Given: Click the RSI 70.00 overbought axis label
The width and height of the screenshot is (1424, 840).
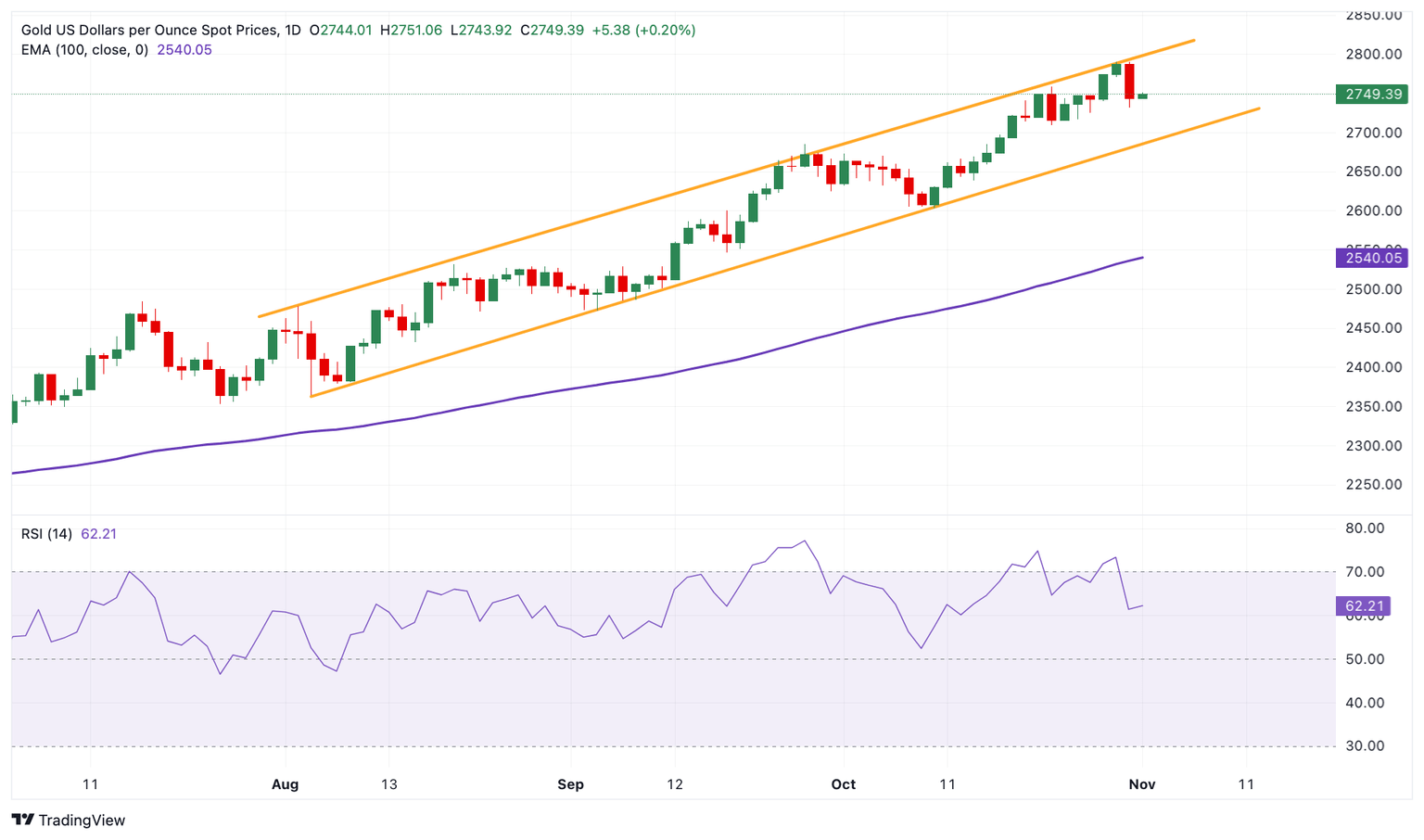Looking at the screenshot, I should pyautogui.click(x=1364, y=572).
